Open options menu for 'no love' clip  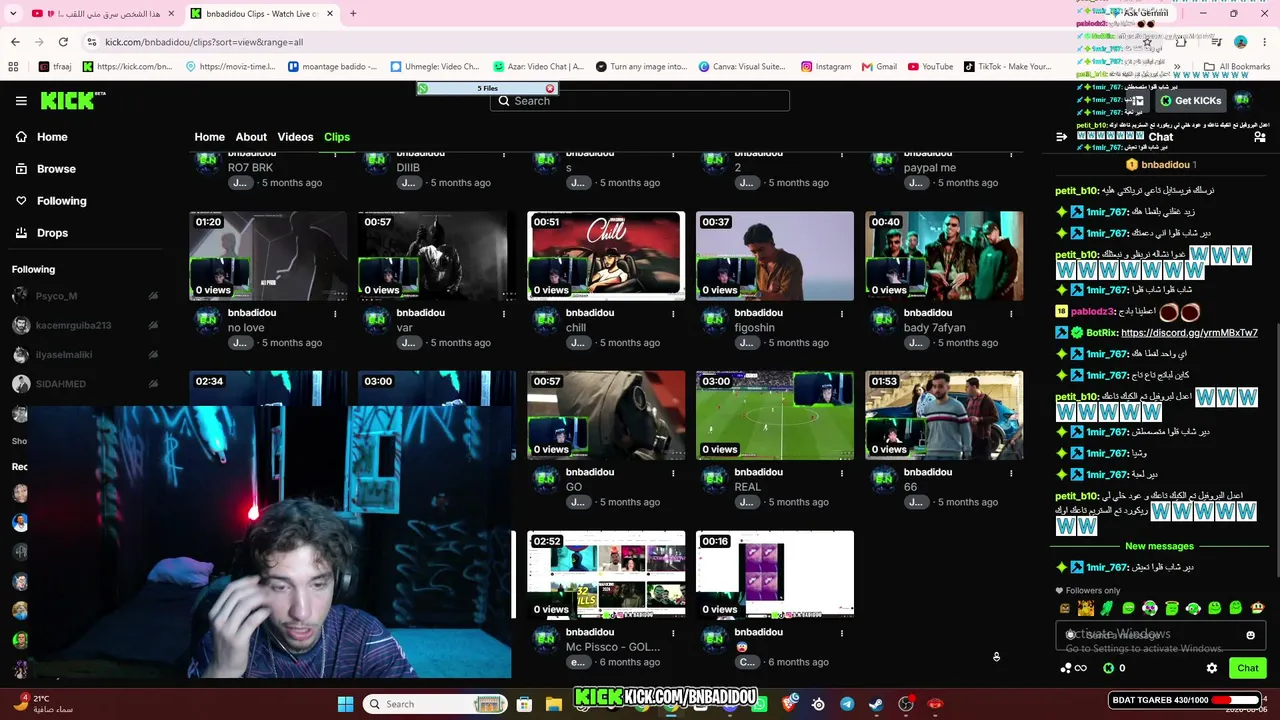click(x=335, y=313)
